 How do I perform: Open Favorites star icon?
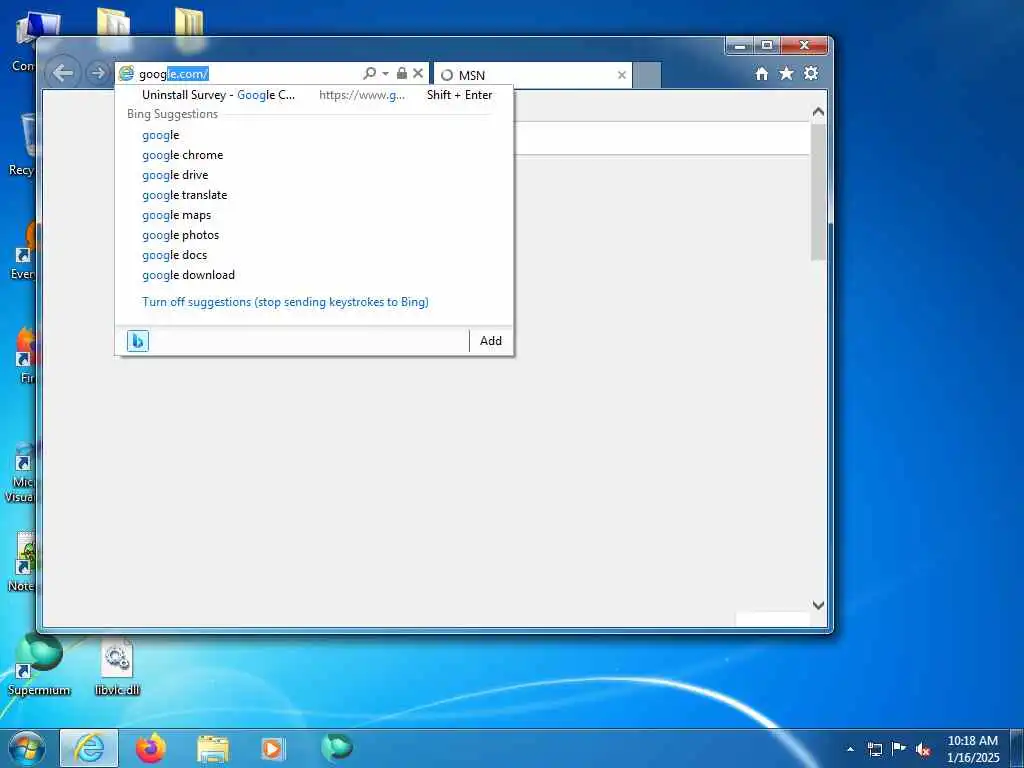tap(786, 73)
